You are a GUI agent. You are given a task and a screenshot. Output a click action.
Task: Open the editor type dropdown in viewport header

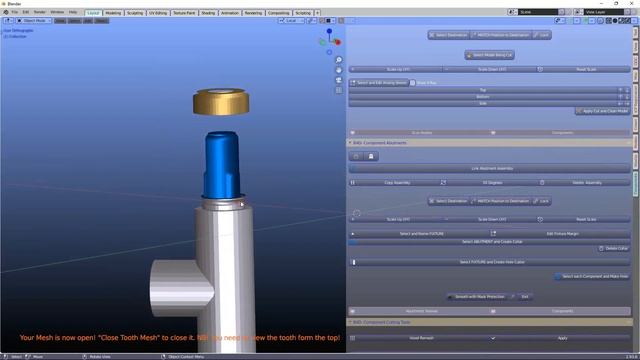coord(8,20)
